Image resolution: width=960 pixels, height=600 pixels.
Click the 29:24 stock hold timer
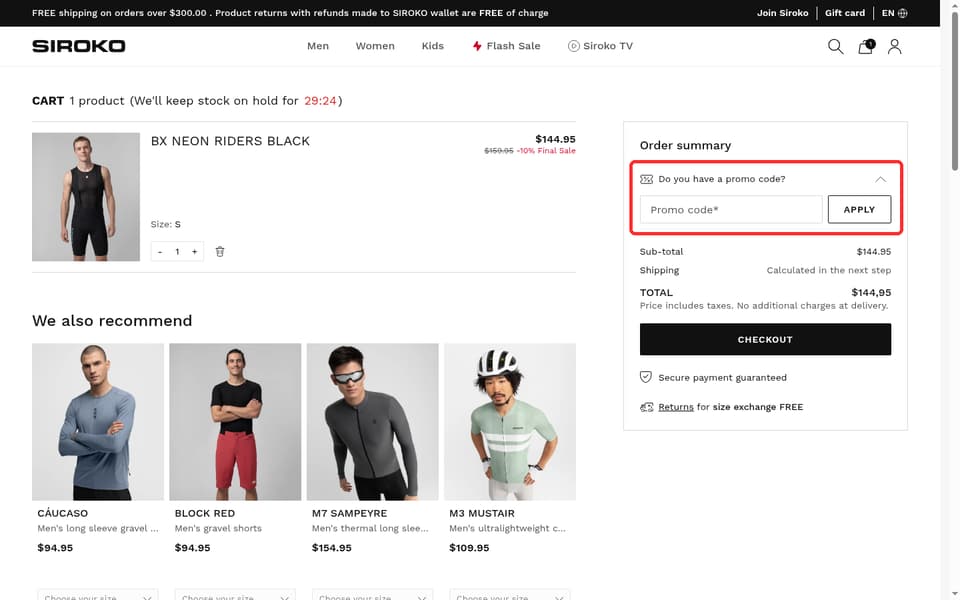point(320,100)
